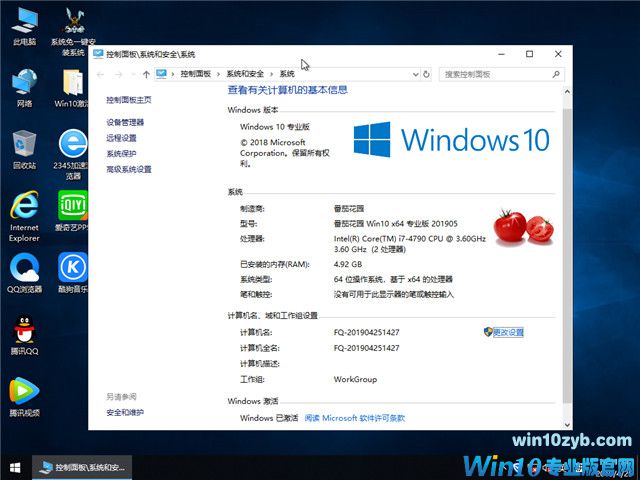Open 安全和维护 link

(125, 412)
